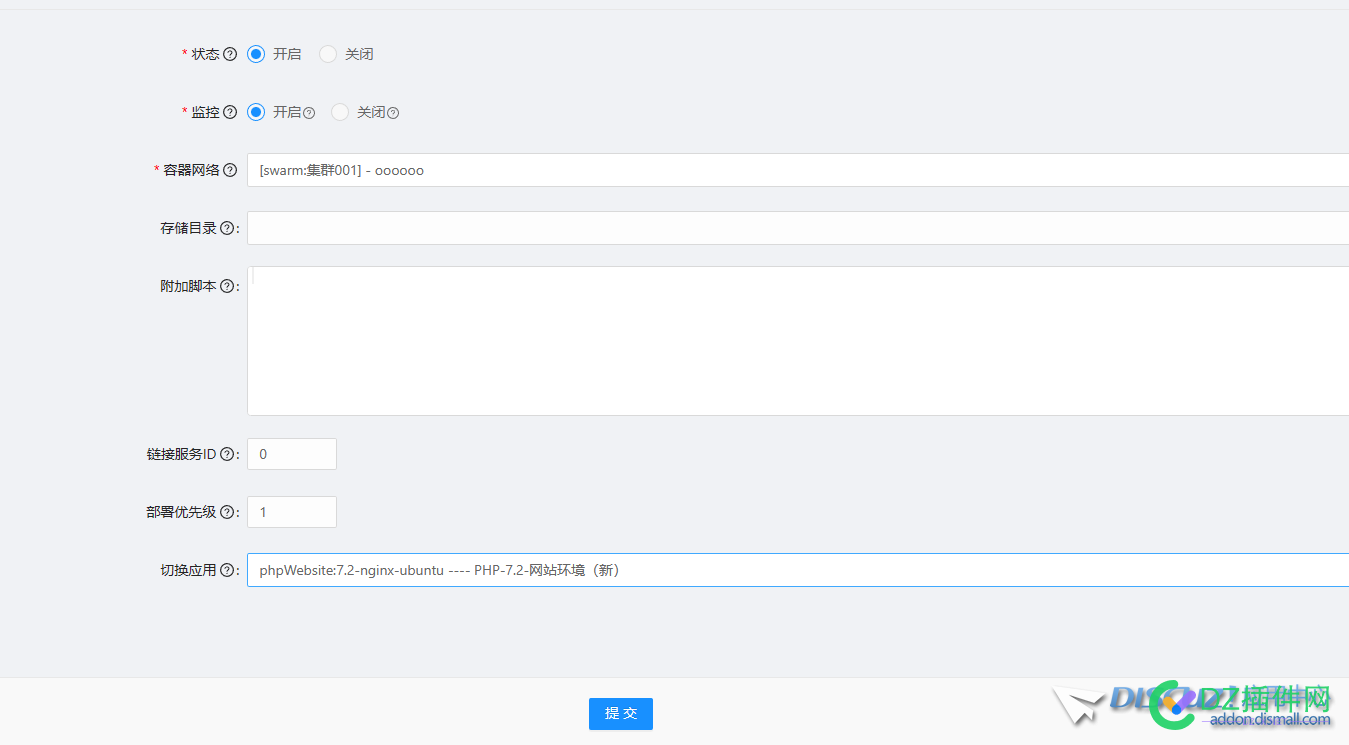This screenshot has height=745, width=1349.
Task: Click the 部署优先级 input field
Action: click(x=292, y=512)
